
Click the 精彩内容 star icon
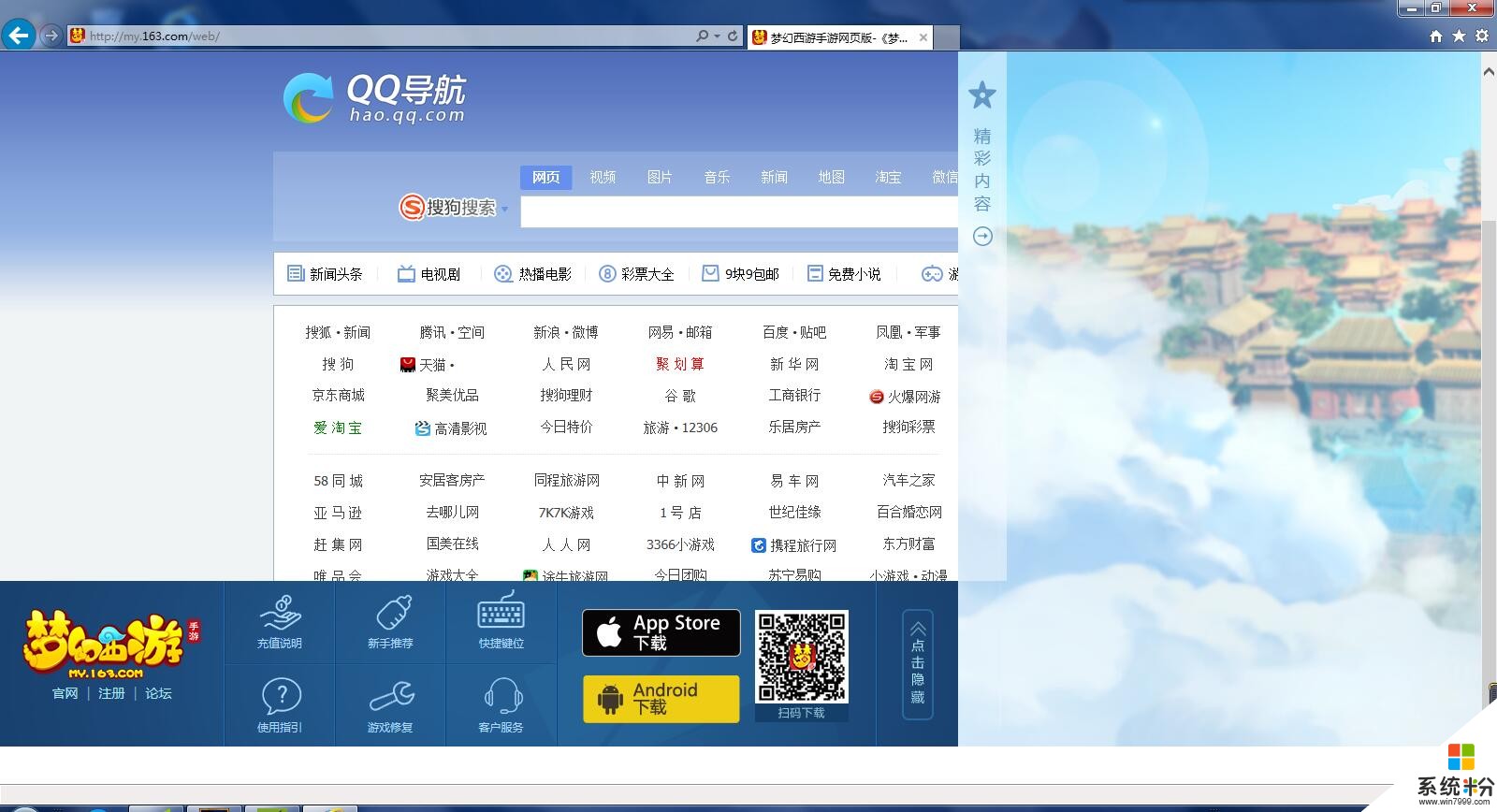point(982,94)
